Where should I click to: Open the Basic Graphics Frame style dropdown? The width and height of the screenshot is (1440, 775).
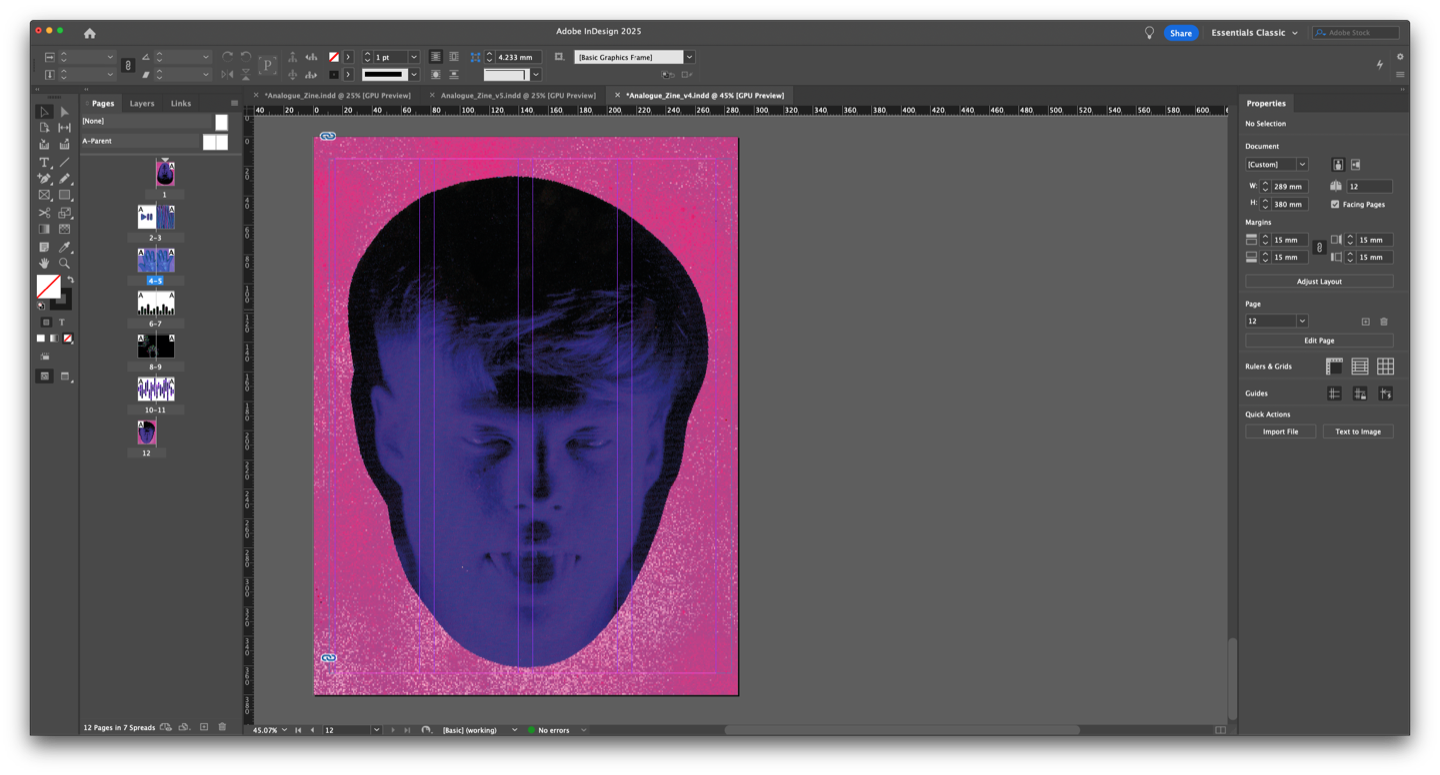[x=689, y=57]
